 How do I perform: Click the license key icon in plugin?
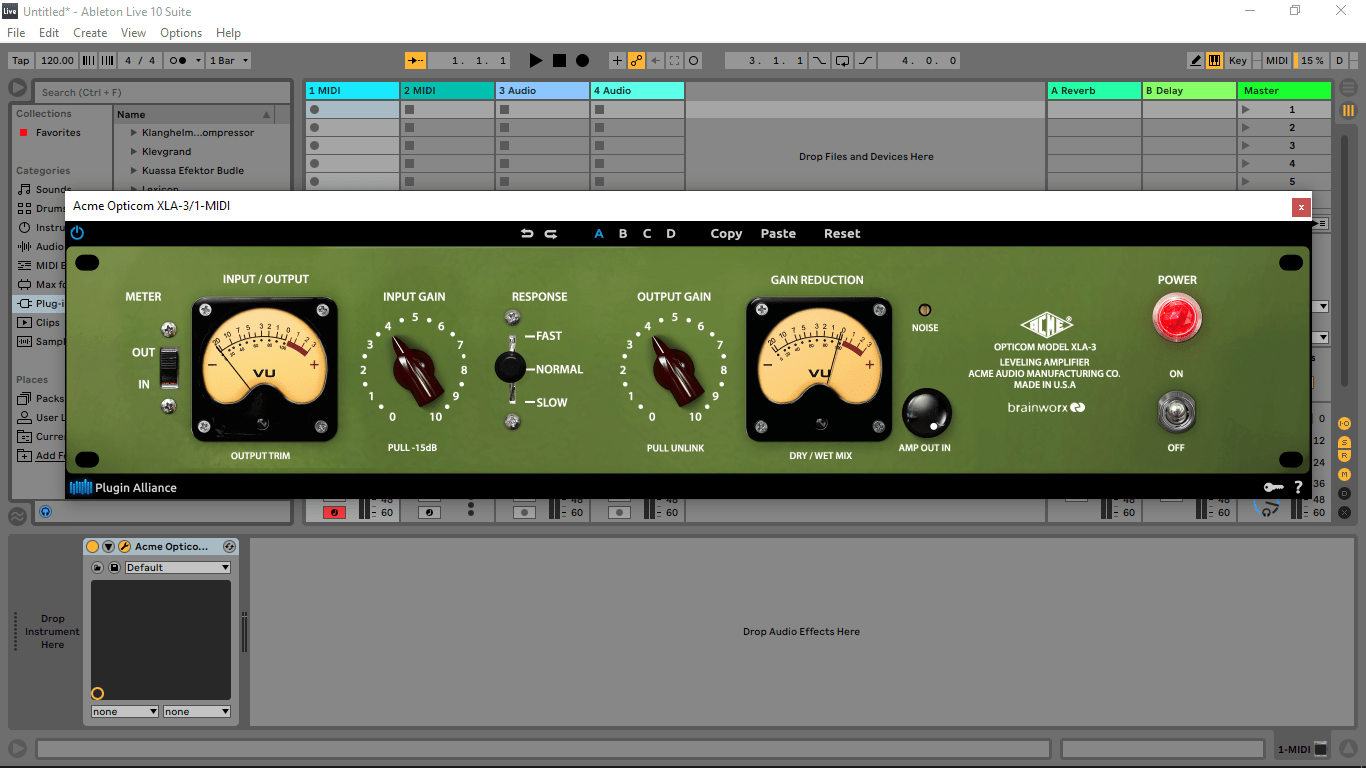[1273, 488]
